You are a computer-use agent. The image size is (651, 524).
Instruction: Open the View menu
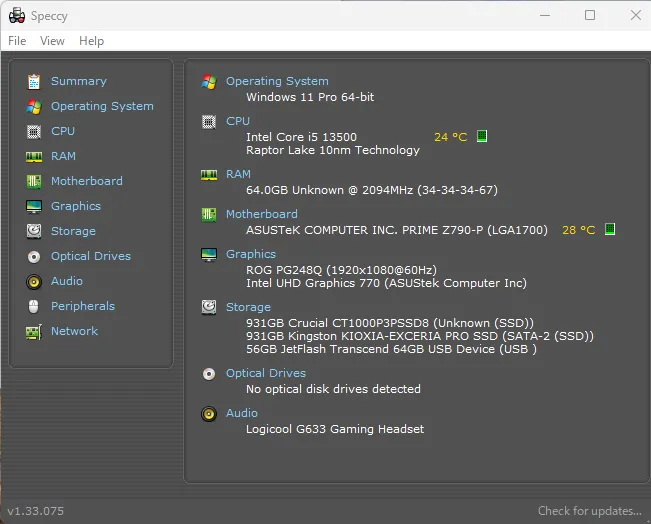pos(52,41)
